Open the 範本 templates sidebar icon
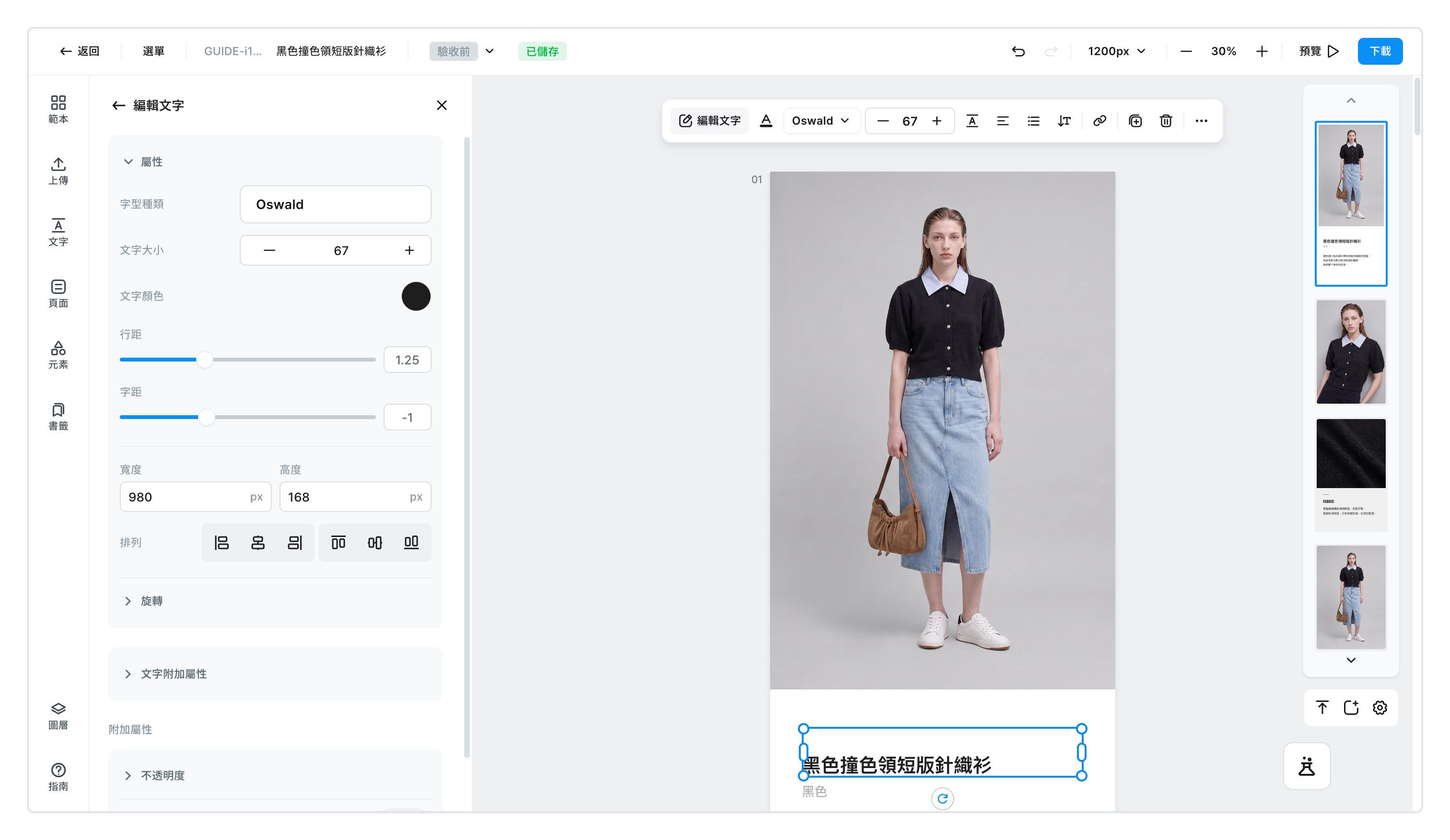The height and width of the screenshot is (840, 1450). tap(58, 109)
